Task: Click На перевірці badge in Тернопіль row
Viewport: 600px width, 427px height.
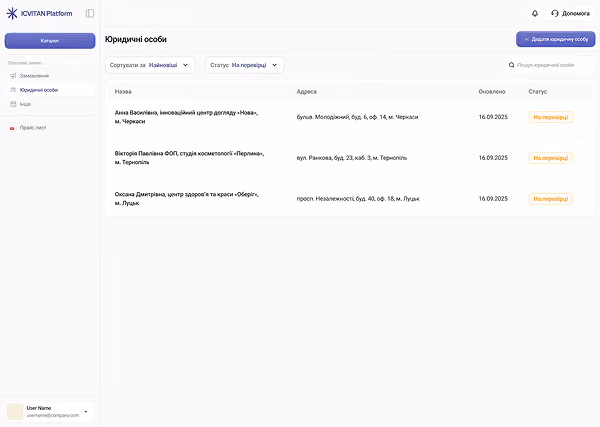Action: [x=551, y=158]
